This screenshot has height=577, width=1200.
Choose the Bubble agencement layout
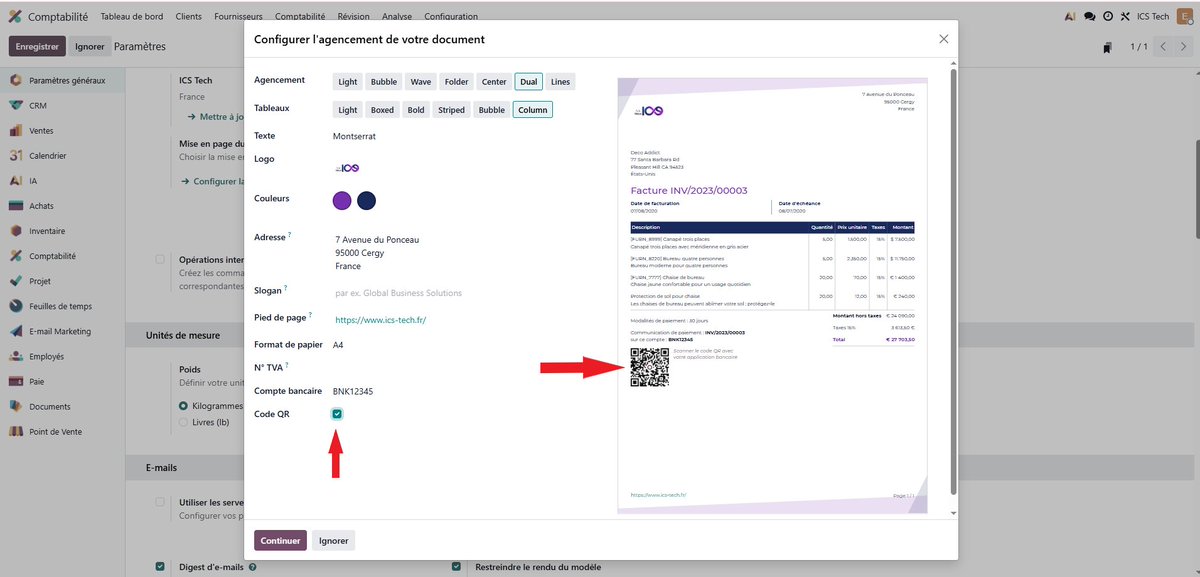pyautogui.click(x=383, y=82)
